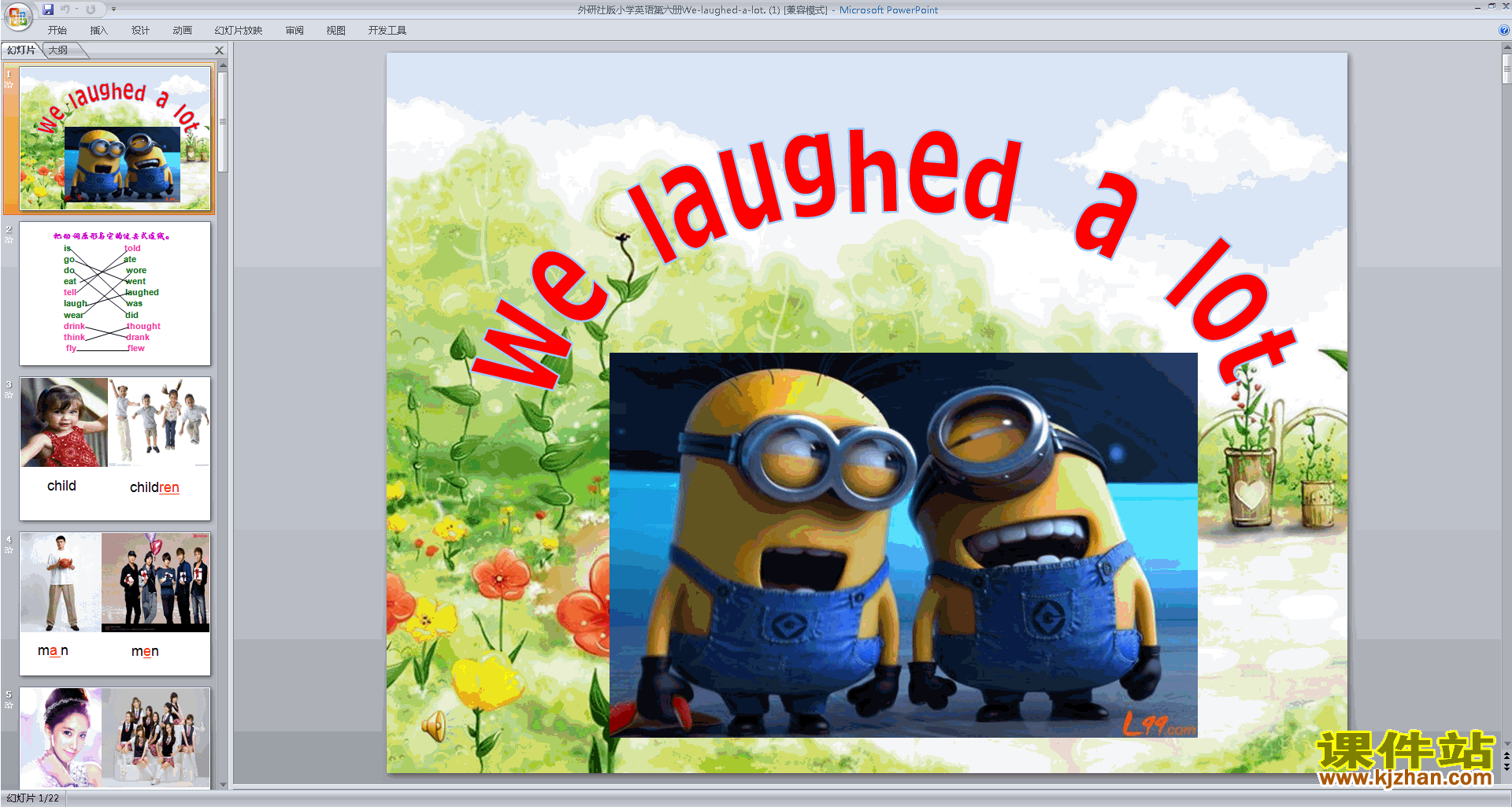
Task: Select the We laughed a lot WordArt title
Action: click(884, 260)
